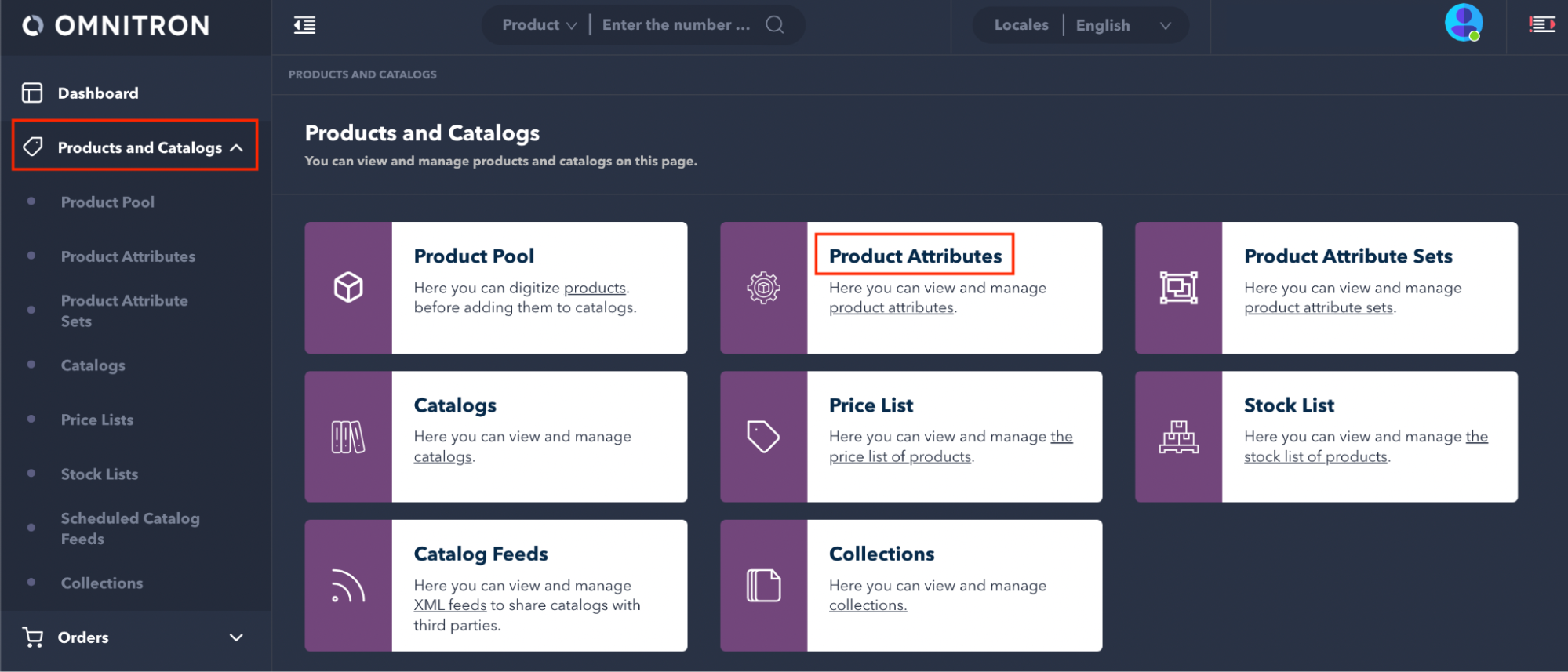The width and height of the screenshot is (1568, 672).
Task: Open the English locale dropdown
Action: (x=1122, y=25)
